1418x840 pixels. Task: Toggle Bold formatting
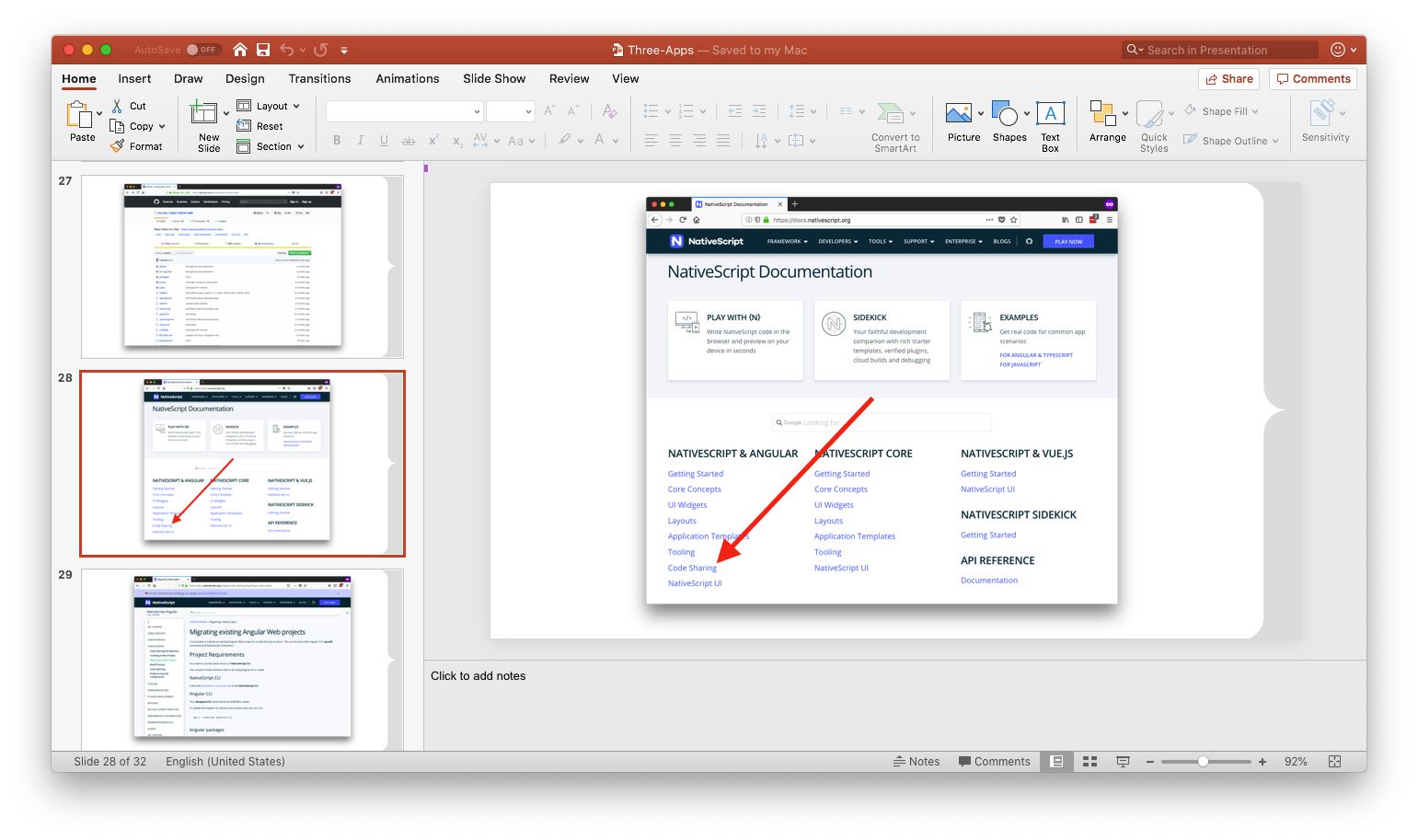[x=337, y=141]
